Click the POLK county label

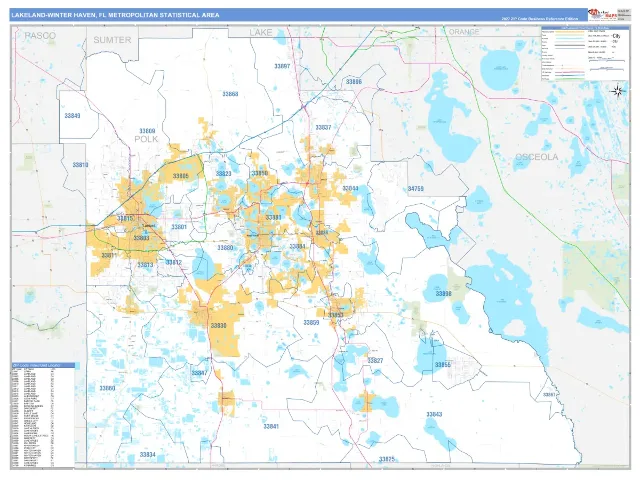(x=146, y=139)
